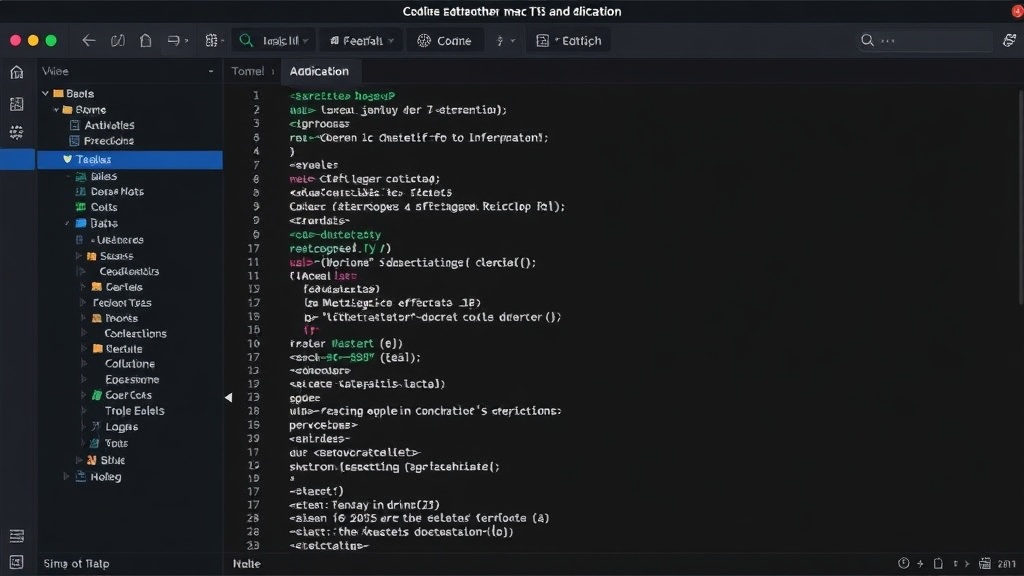Click the right chevron in the status bar

point(967,563)
